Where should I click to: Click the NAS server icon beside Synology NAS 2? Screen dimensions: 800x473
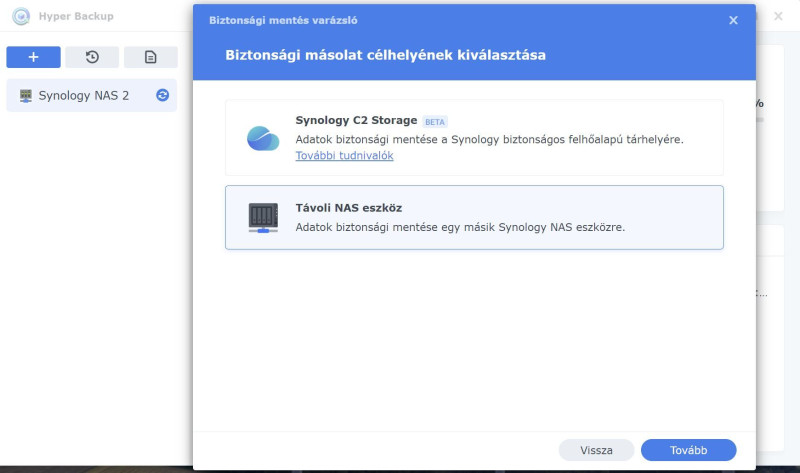26,95
